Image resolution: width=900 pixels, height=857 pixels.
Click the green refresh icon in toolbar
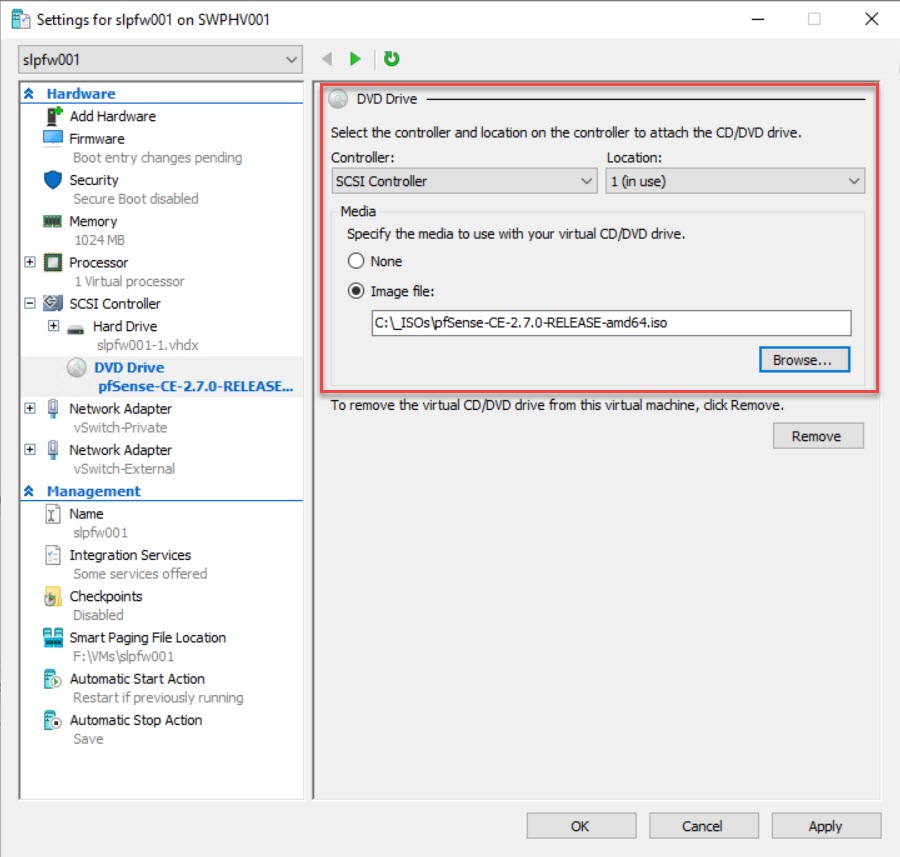[x=392, y=59]
